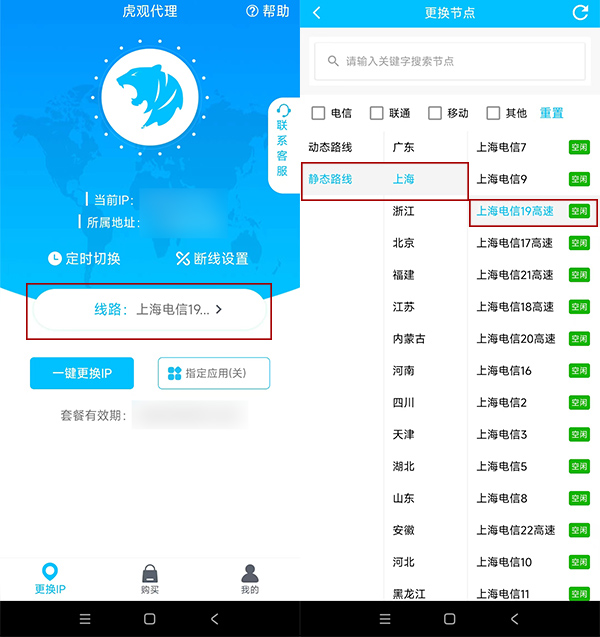Choose 河北 province
Viewport: 600px width, 637px height.
tap(403, 562)
